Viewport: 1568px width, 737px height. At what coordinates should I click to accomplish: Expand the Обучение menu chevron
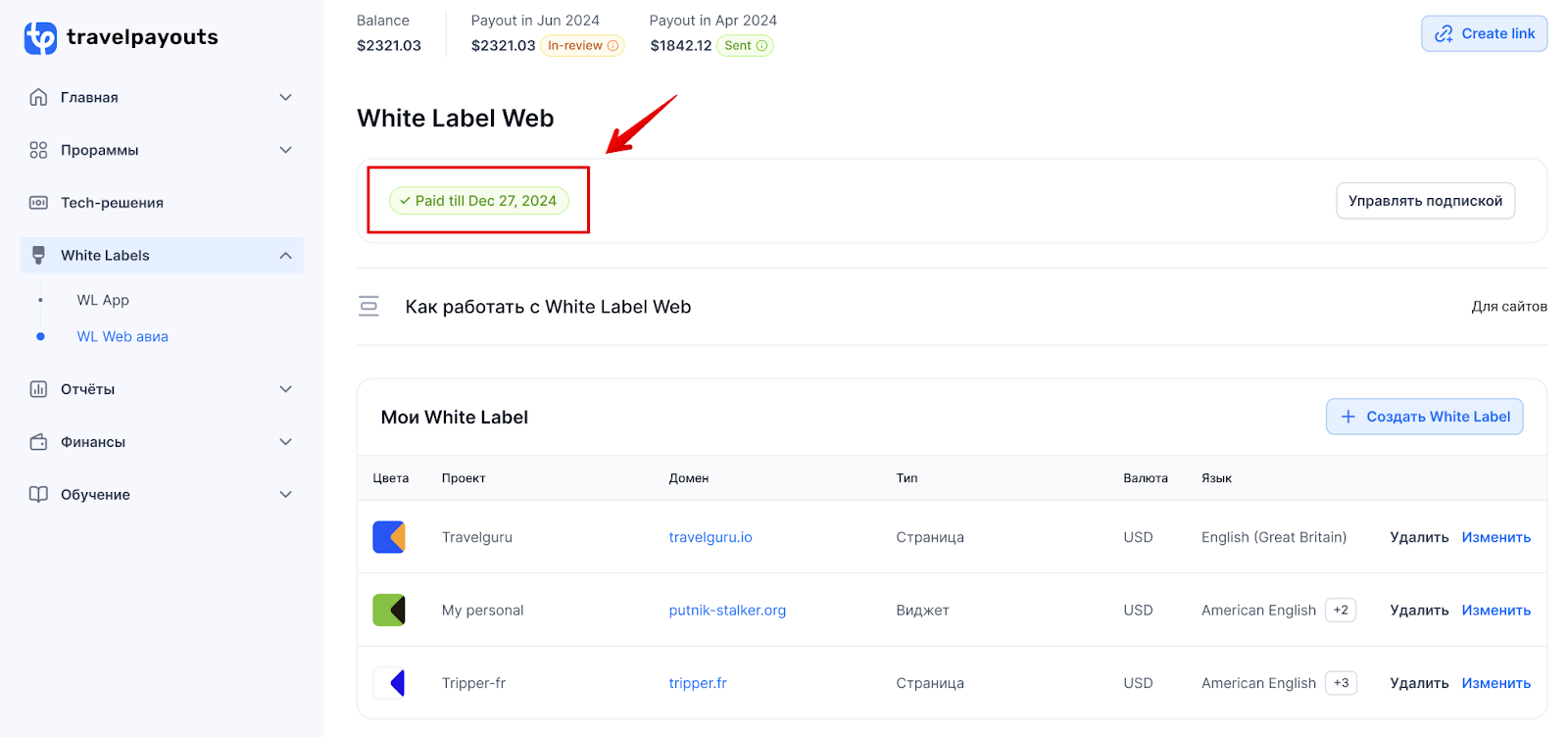pyautogui.click(x=285, y=494)
